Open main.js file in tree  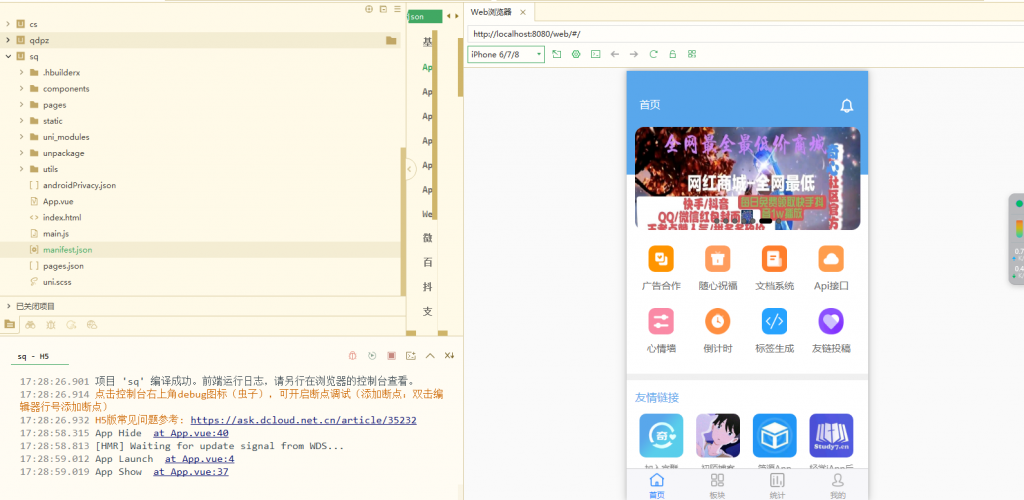[56, 234]
